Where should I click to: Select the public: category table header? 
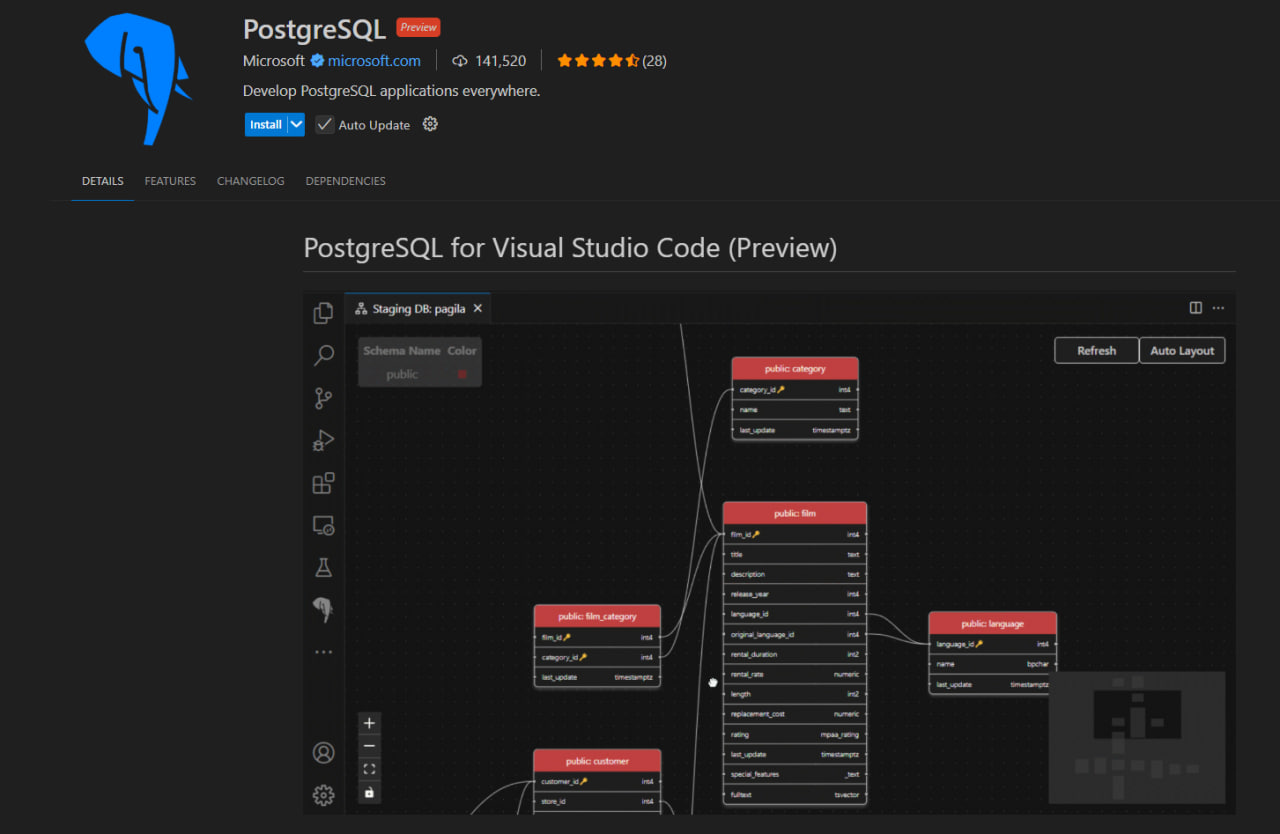[795, 368]
